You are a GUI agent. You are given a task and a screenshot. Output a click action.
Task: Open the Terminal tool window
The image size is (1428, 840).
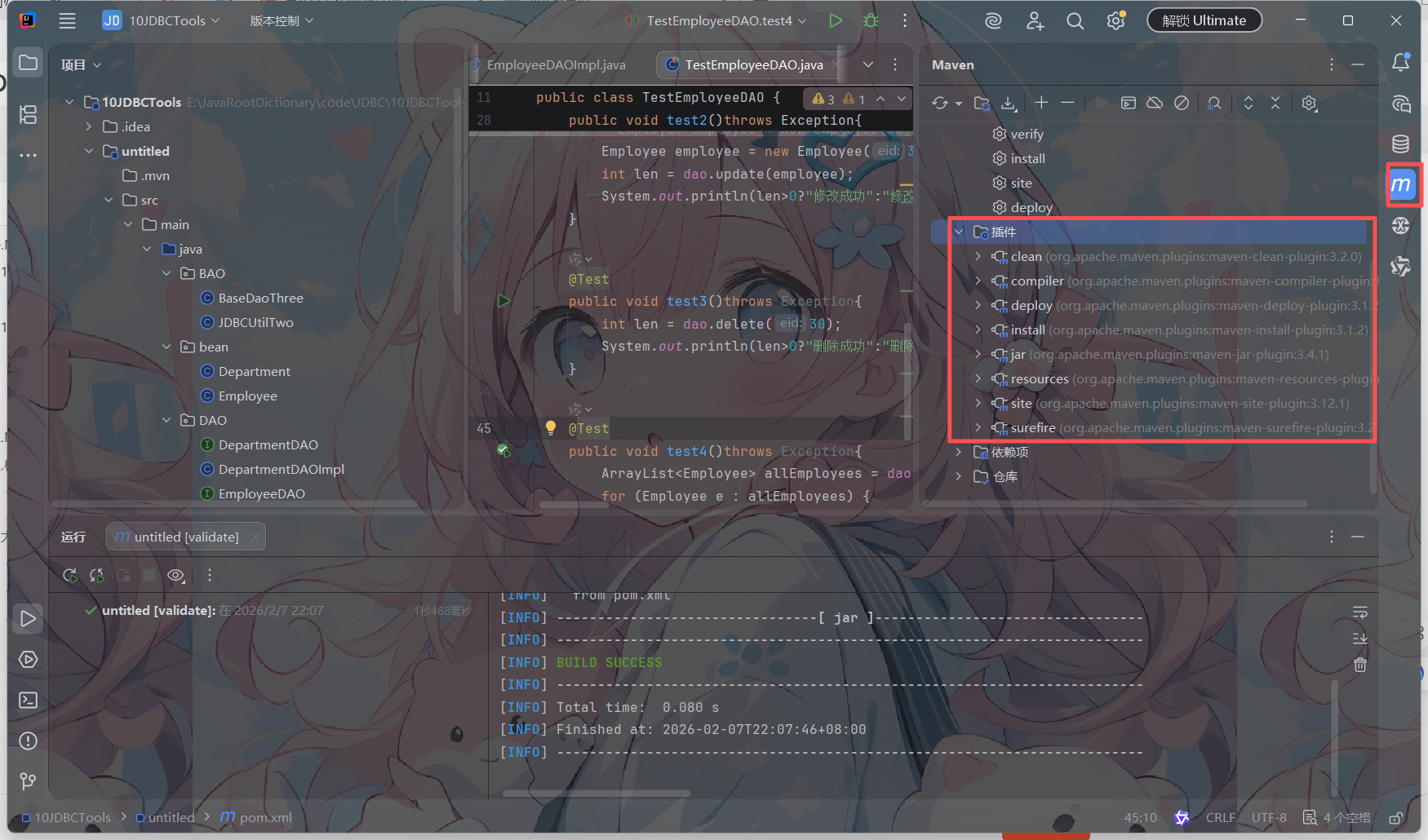coord(28,701)
